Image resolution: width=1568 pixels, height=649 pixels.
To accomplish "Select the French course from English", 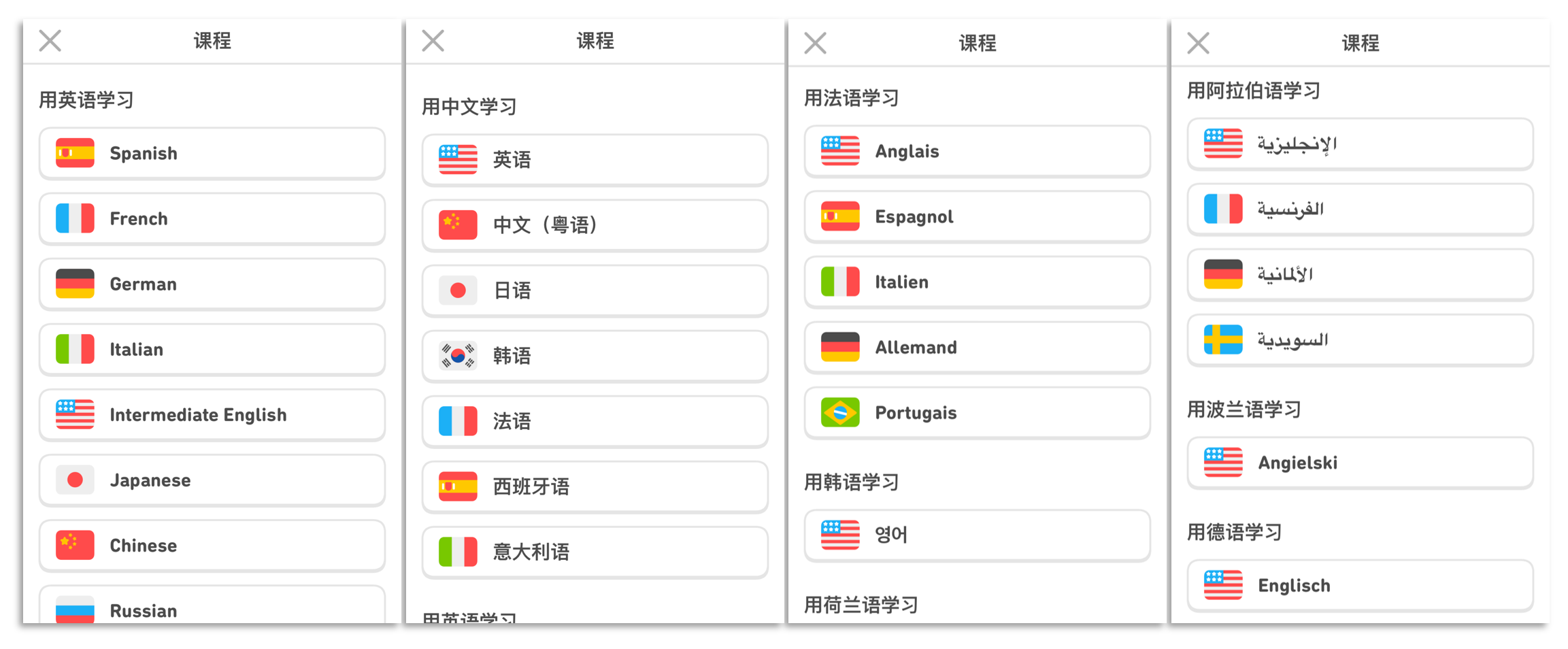I will coord(212,219).
